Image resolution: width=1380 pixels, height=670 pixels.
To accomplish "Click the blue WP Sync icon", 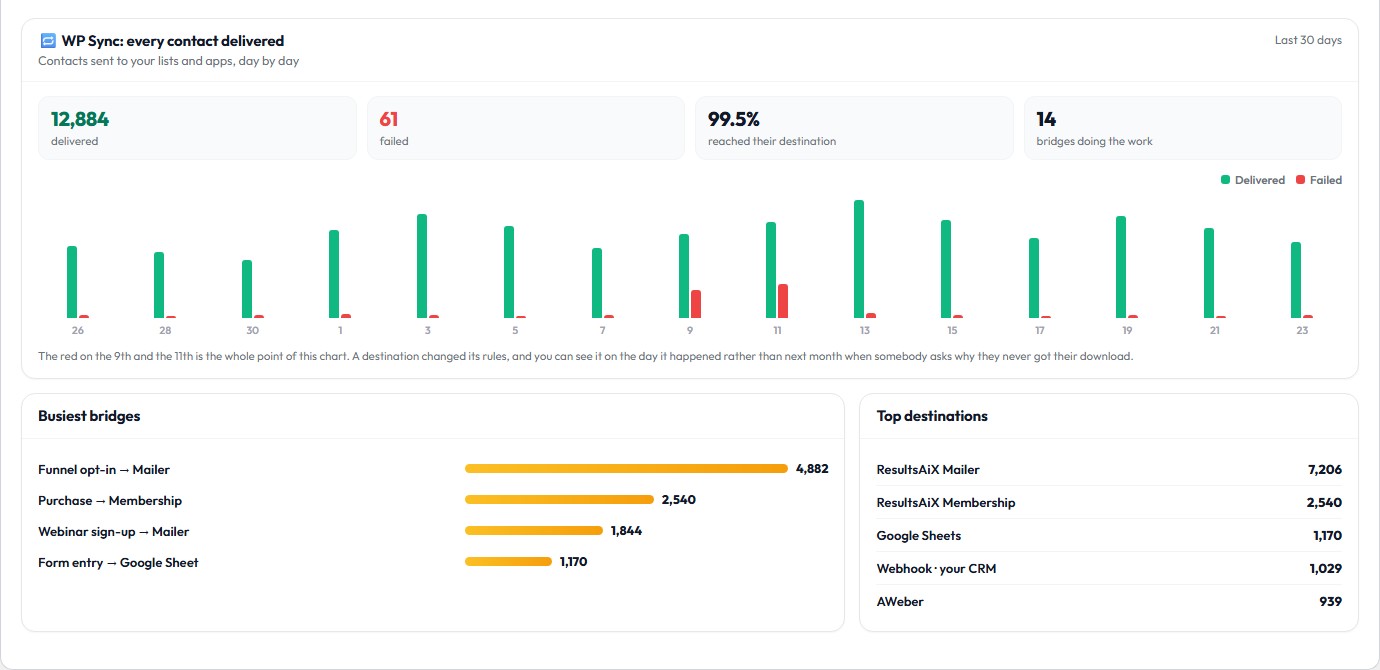I will point(48,41).
